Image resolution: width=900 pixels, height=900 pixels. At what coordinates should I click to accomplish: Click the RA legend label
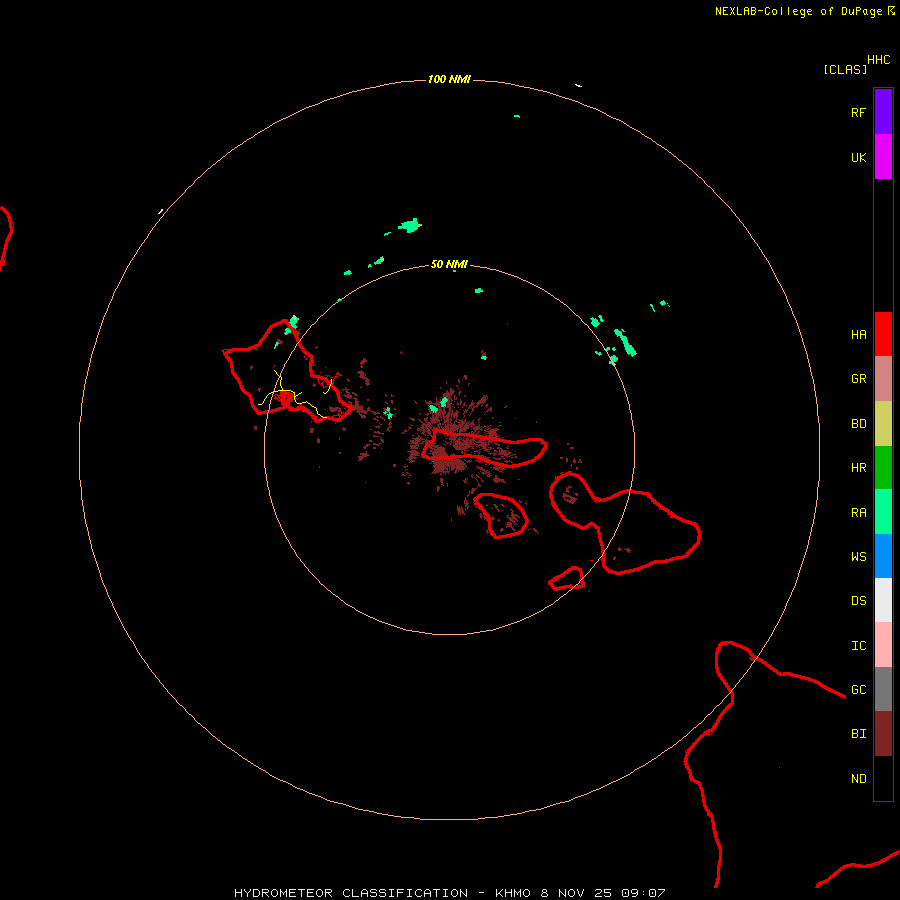tap(858, 513)
